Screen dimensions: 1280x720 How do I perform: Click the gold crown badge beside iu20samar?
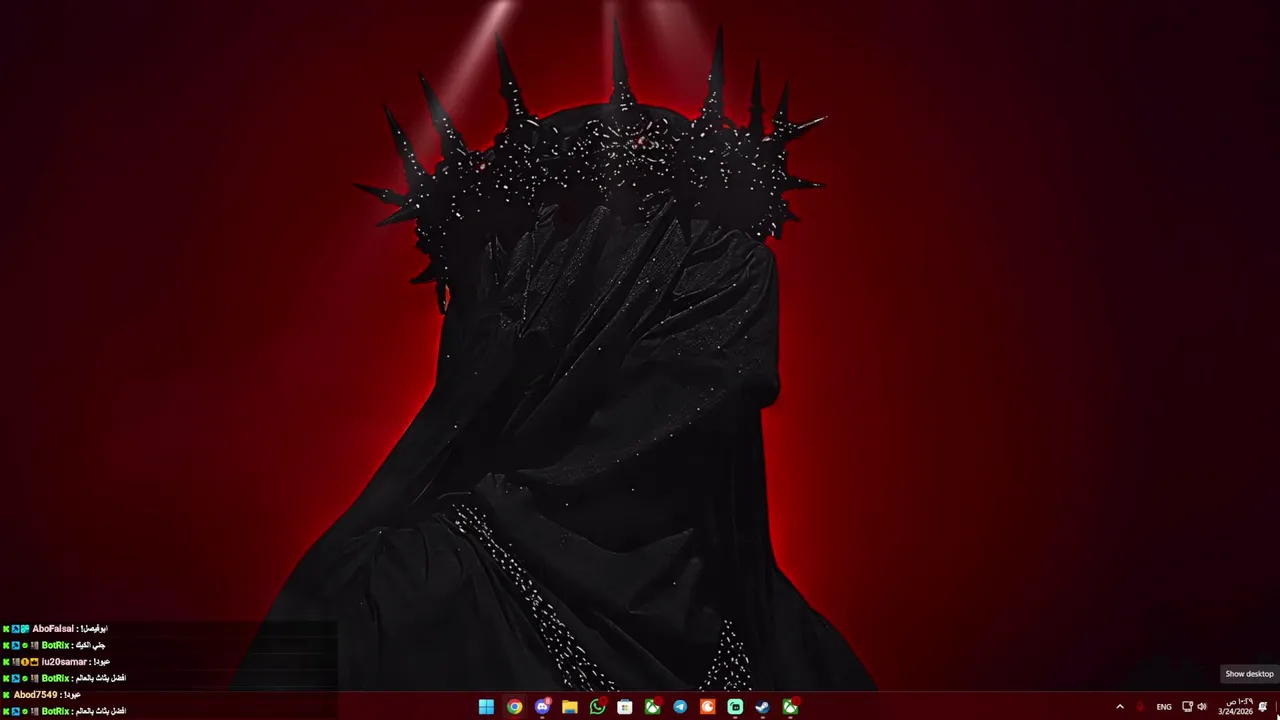pos(34,662)
